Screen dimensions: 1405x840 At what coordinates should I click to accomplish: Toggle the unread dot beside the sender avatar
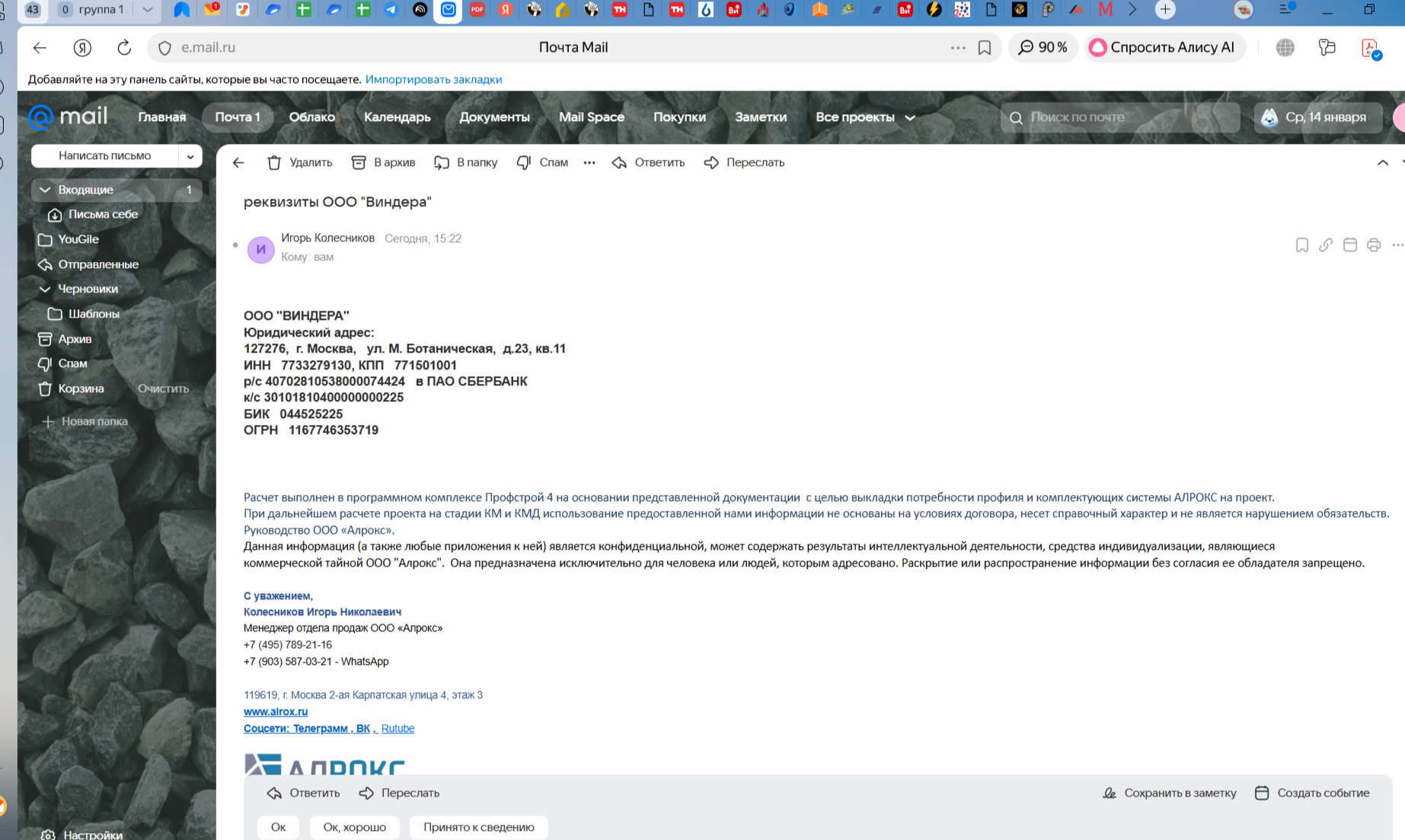pyautogui.click(x=235, y=245)
